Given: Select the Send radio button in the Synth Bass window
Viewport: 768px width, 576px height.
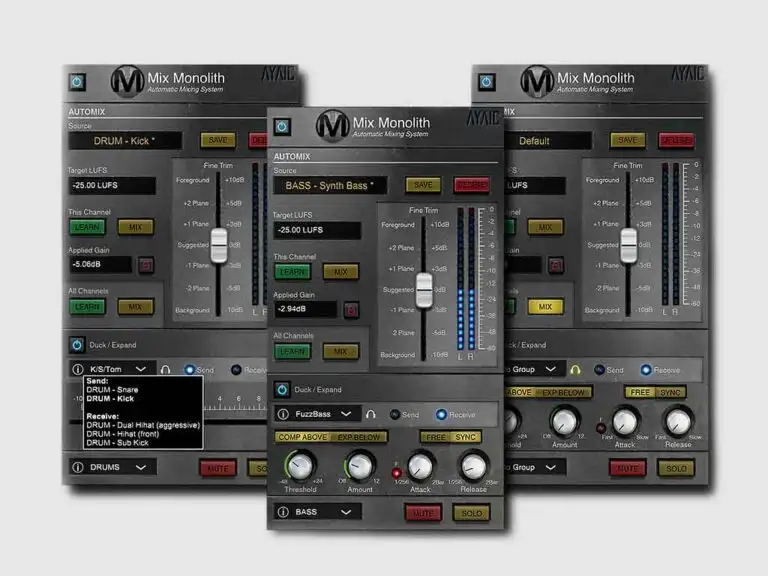Looking at the screenshot, I should 395,414.
